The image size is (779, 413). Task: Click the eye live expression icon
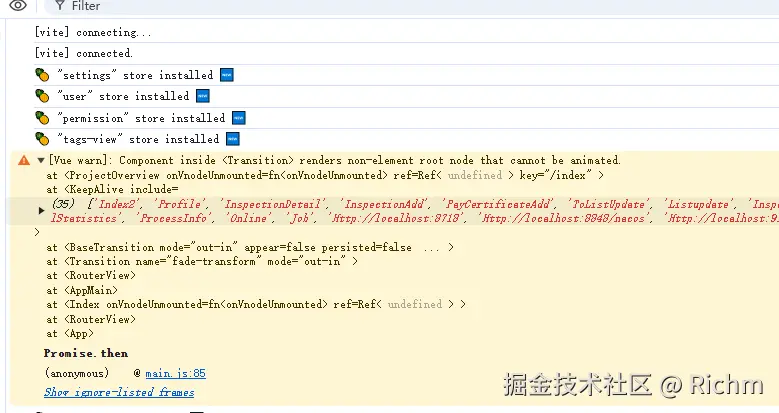tap(18, 6)
